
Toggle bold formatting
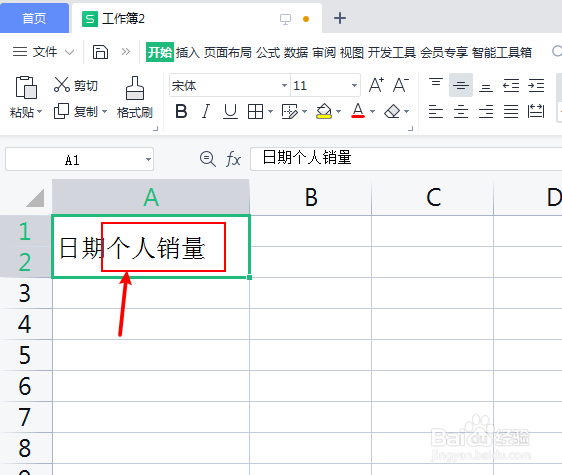pyautogui.click(x=181, y=111)
